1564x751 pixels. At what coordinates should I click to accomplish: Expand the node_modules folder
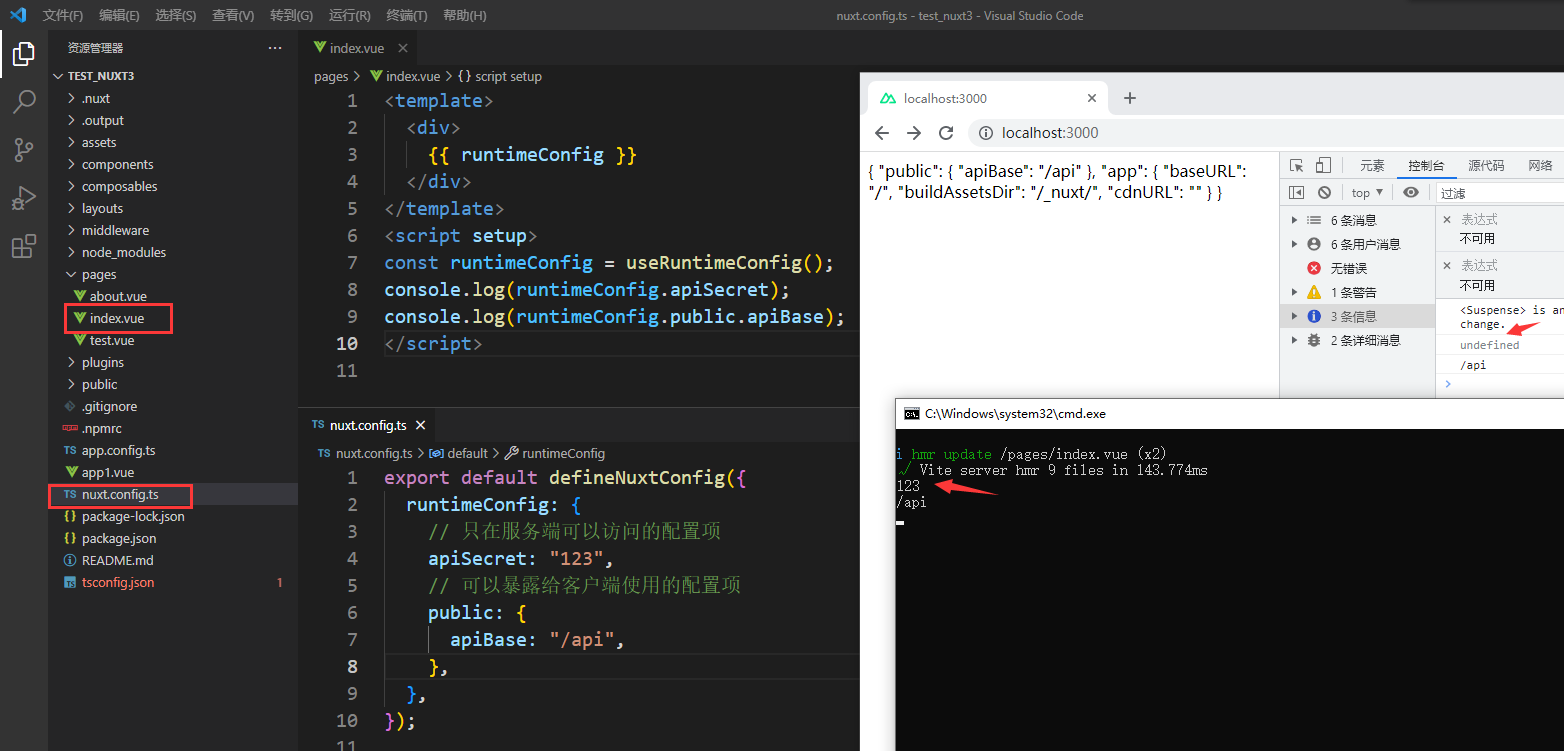click(173, 252)
